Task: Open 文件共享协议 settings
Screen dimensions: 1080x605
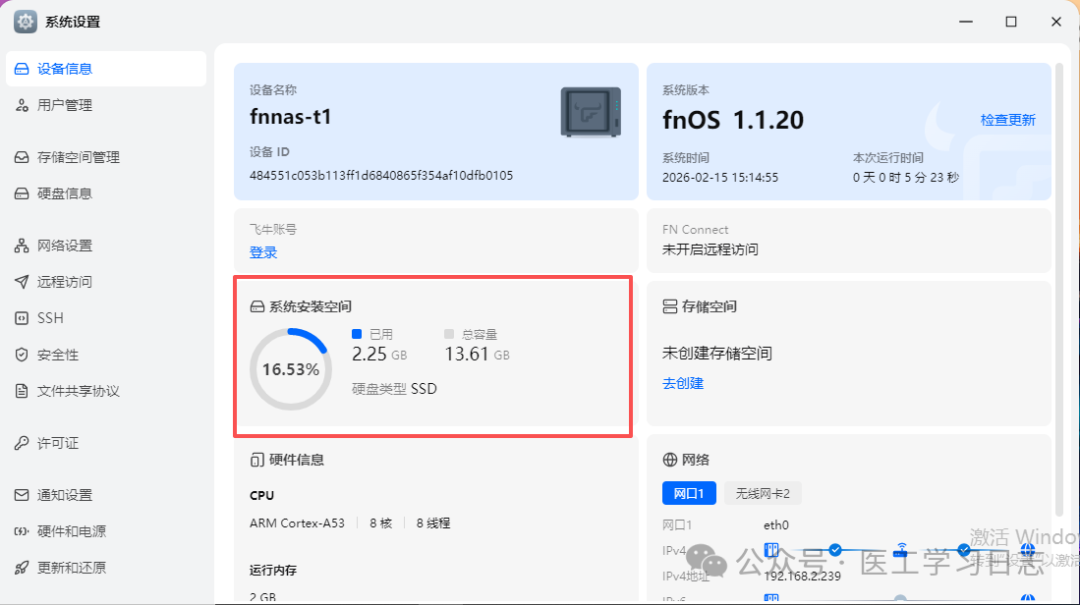Action: (75, 391)
